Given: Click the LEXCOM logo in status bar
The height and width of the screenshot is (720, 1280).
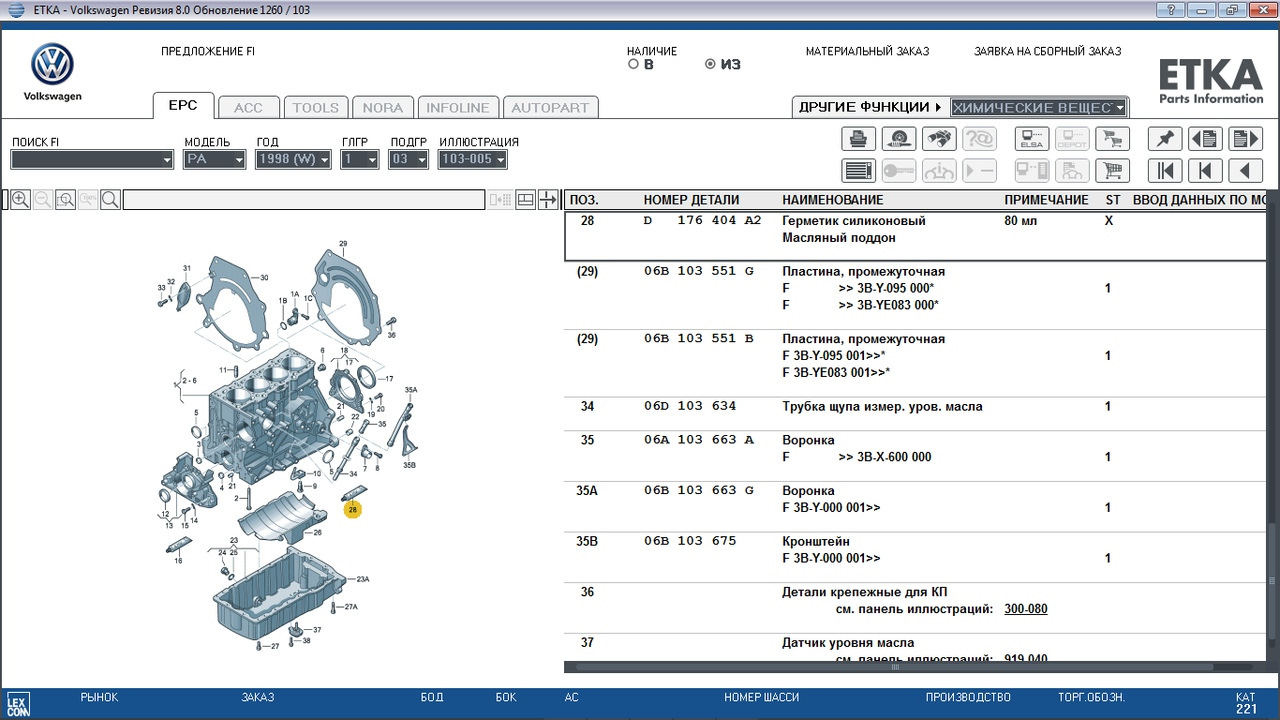Looking at the screenshot, I should (18, 704).
